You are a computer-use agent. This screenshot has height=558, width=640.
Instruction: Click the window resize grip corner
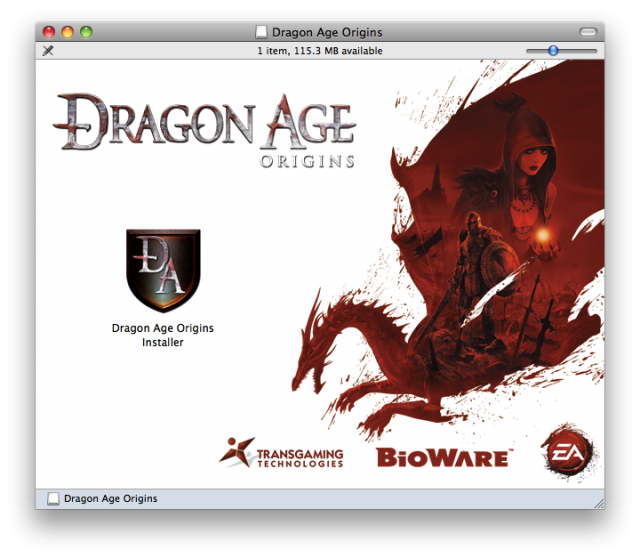pos(599,504)
